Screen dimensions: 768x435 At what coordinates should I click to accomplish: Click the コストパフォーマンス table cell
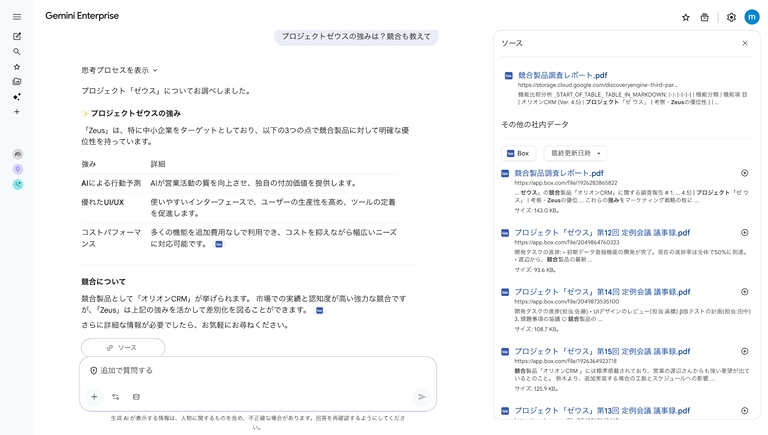coord(111,238)
